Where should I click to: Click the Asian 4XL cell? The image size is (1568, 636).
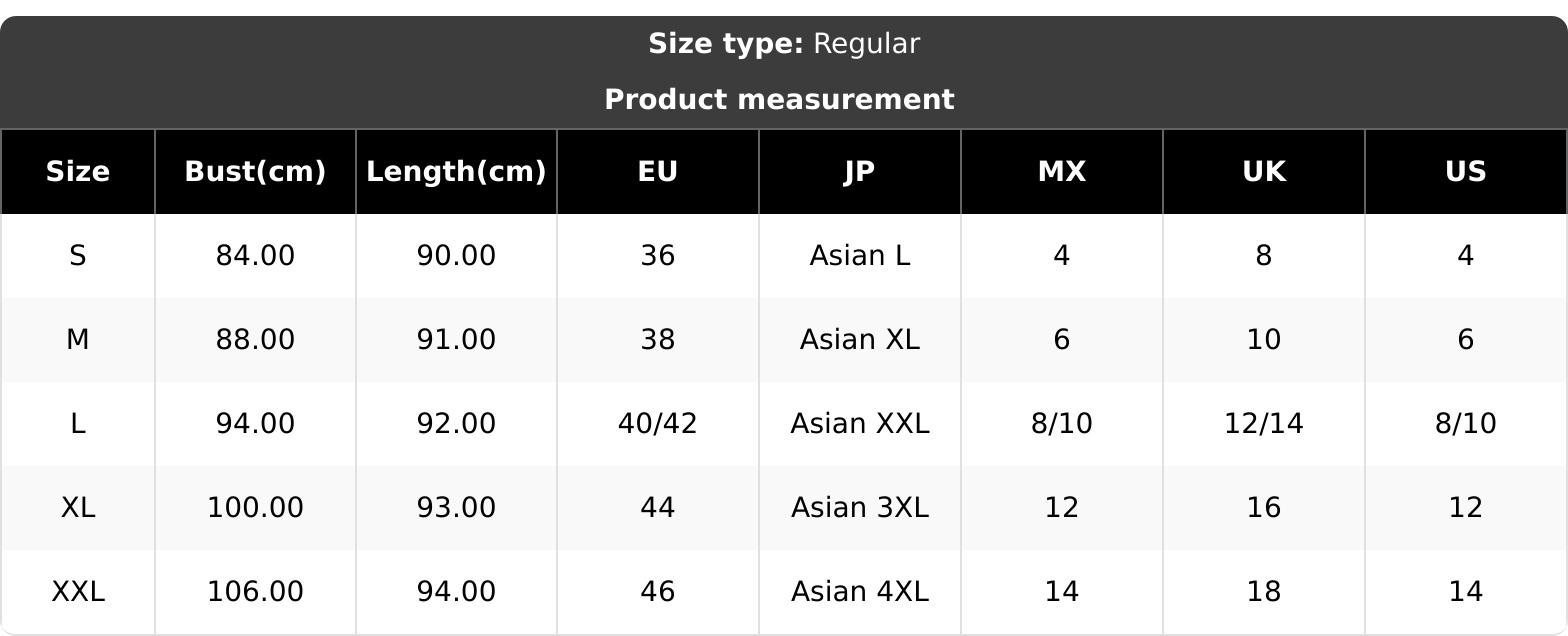[x=860, y=592]
